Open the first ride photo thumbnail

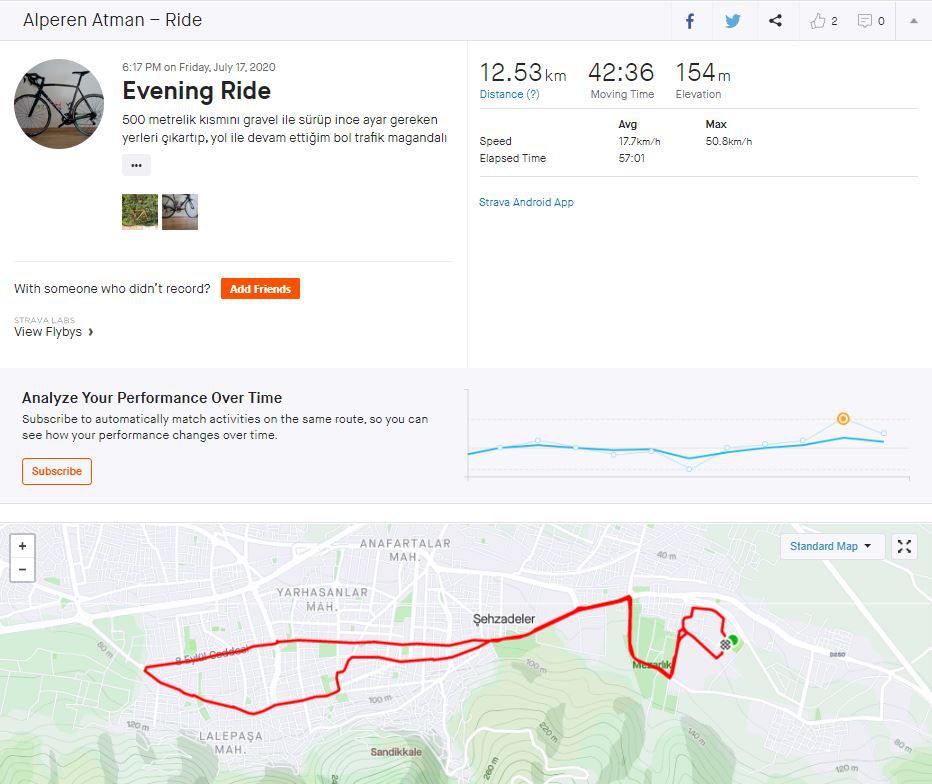pos(140,212)
